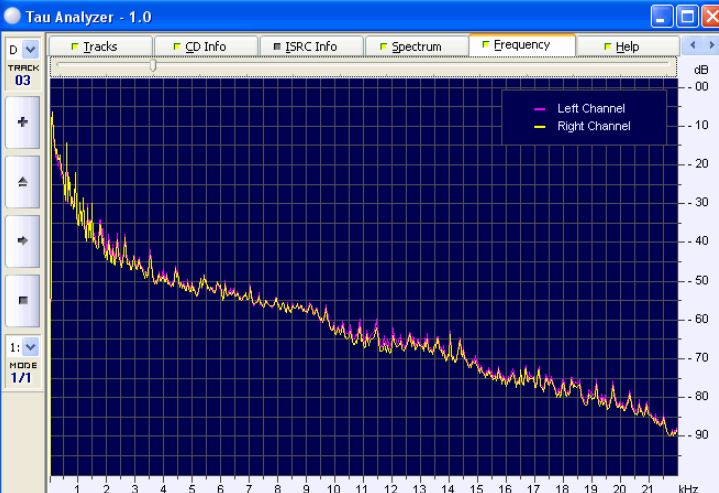Click the slider thumb above the graph
This screenshot has width=719, height=493.
pyautogui.click(x=153, y=66)
